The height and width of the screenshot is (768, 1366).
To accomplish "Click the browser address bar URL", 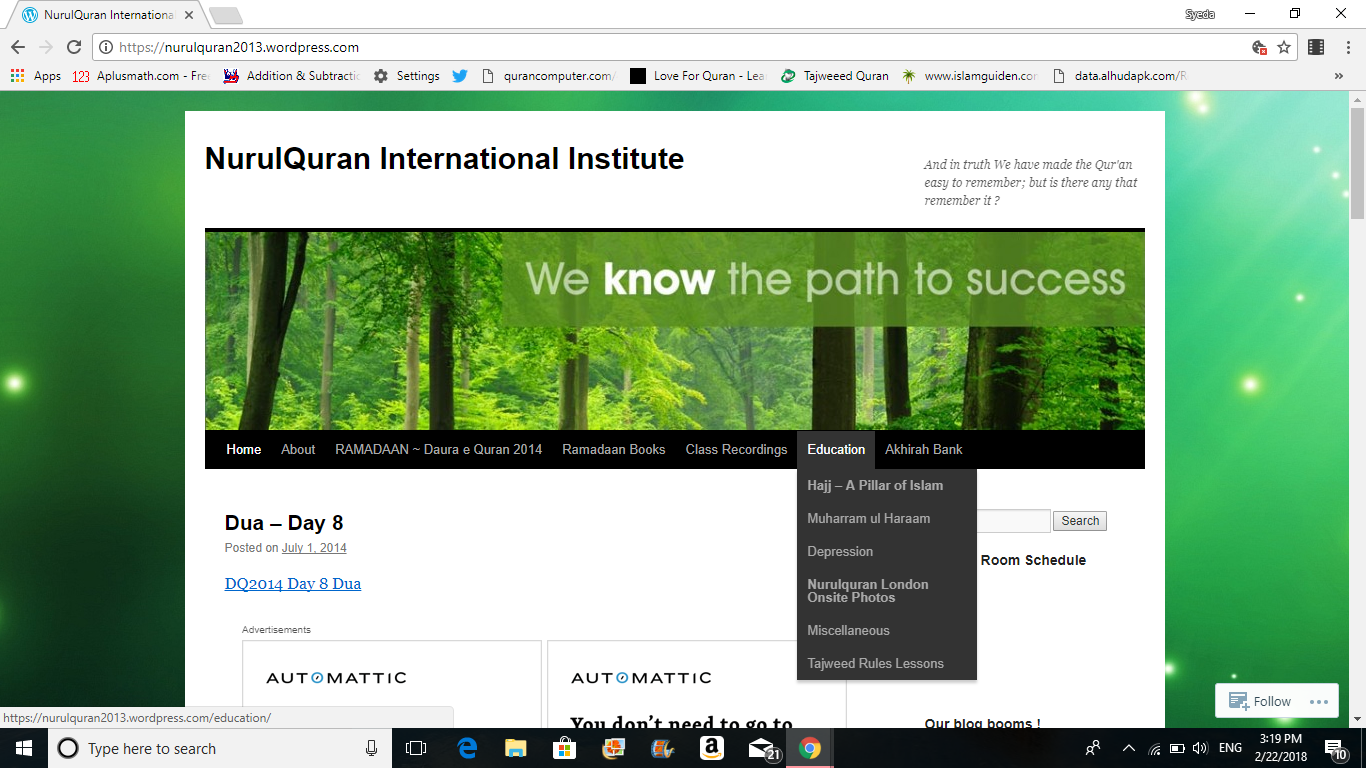I will tap(238, 47).
